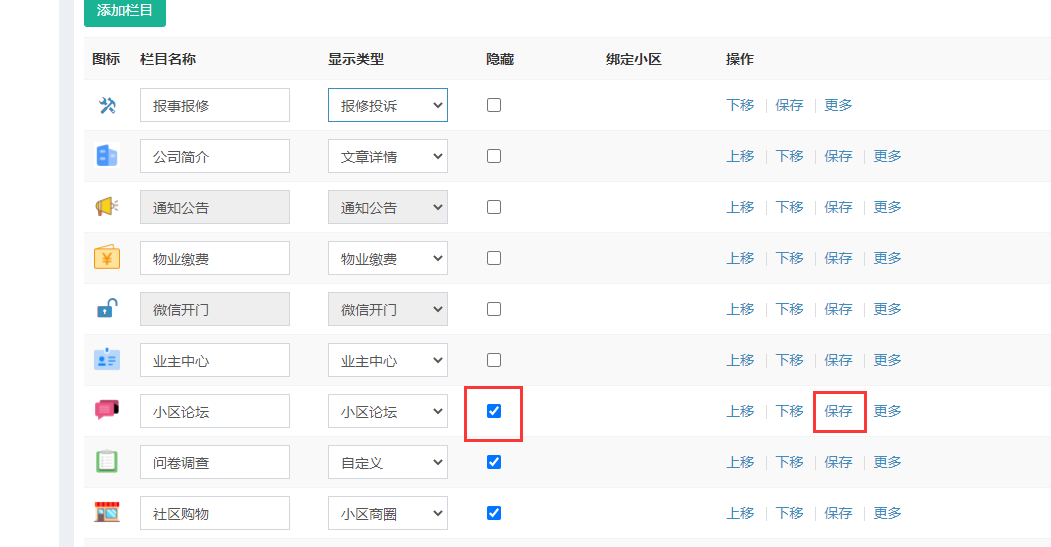Click the blue building icon for 公司简介

click(x=107, y=156)
